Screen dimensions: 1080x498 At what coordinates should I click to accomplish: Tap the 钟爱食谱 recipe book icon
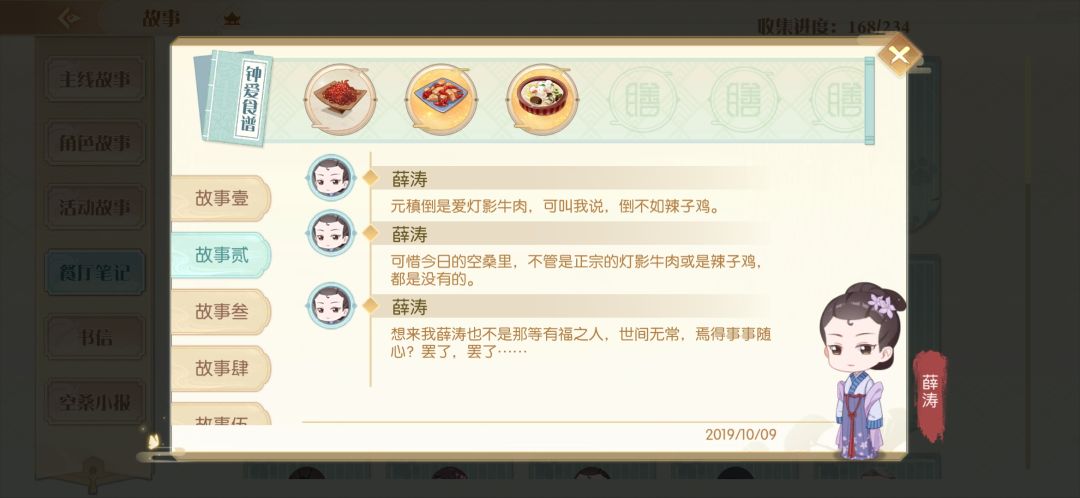[233, 97]
